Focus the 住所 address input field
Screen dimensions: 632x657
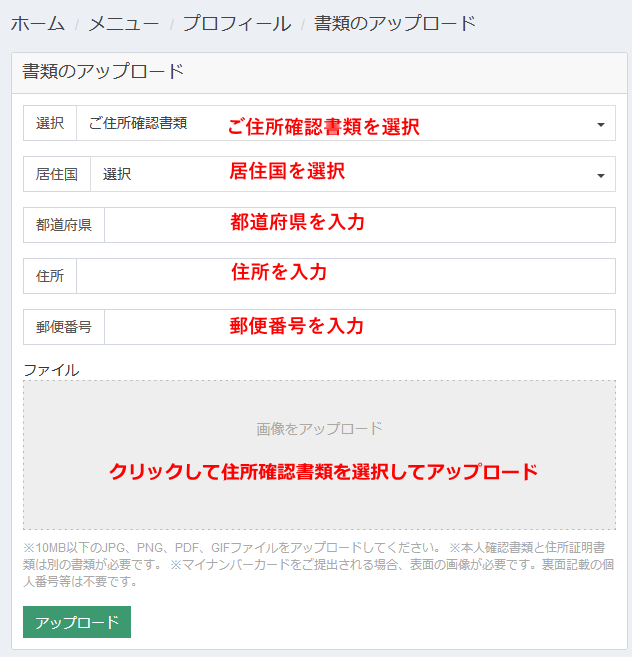click(x=346, y=276)
